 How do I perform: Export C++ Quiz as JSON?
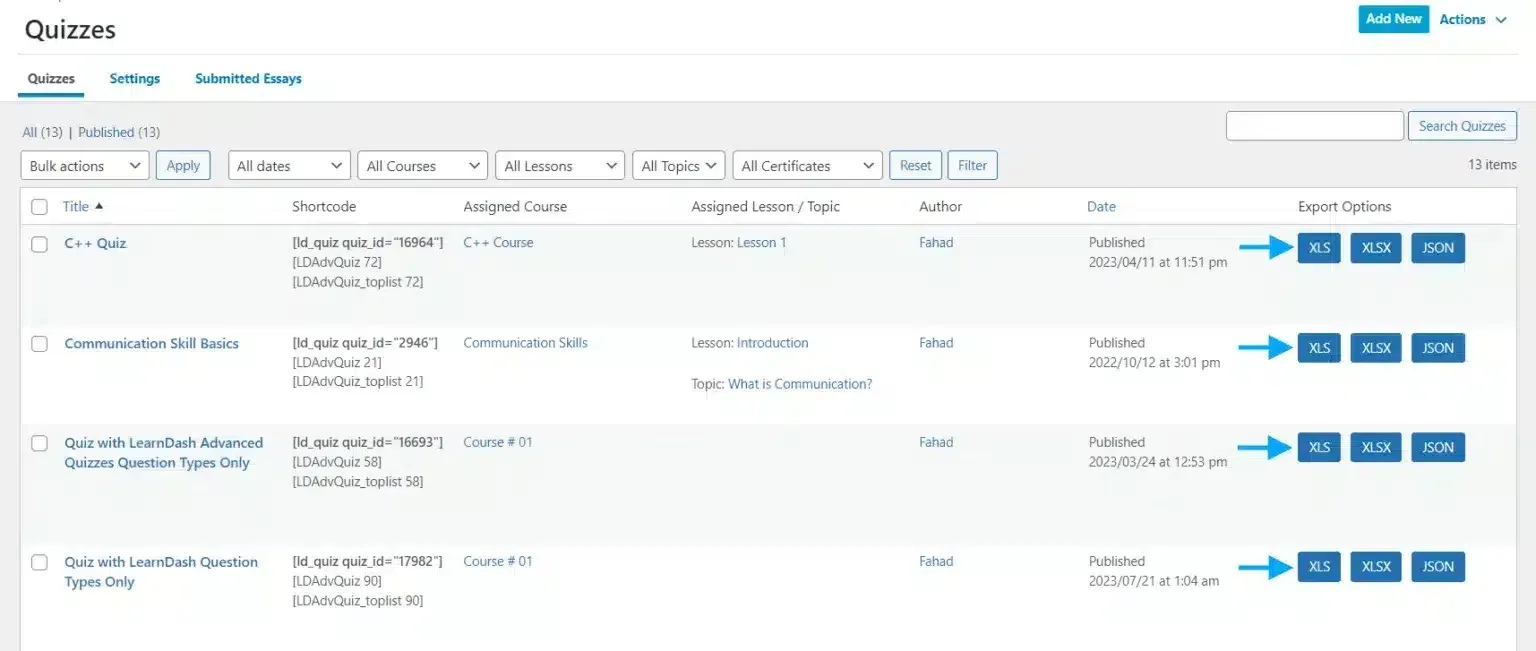point(1437,248)
